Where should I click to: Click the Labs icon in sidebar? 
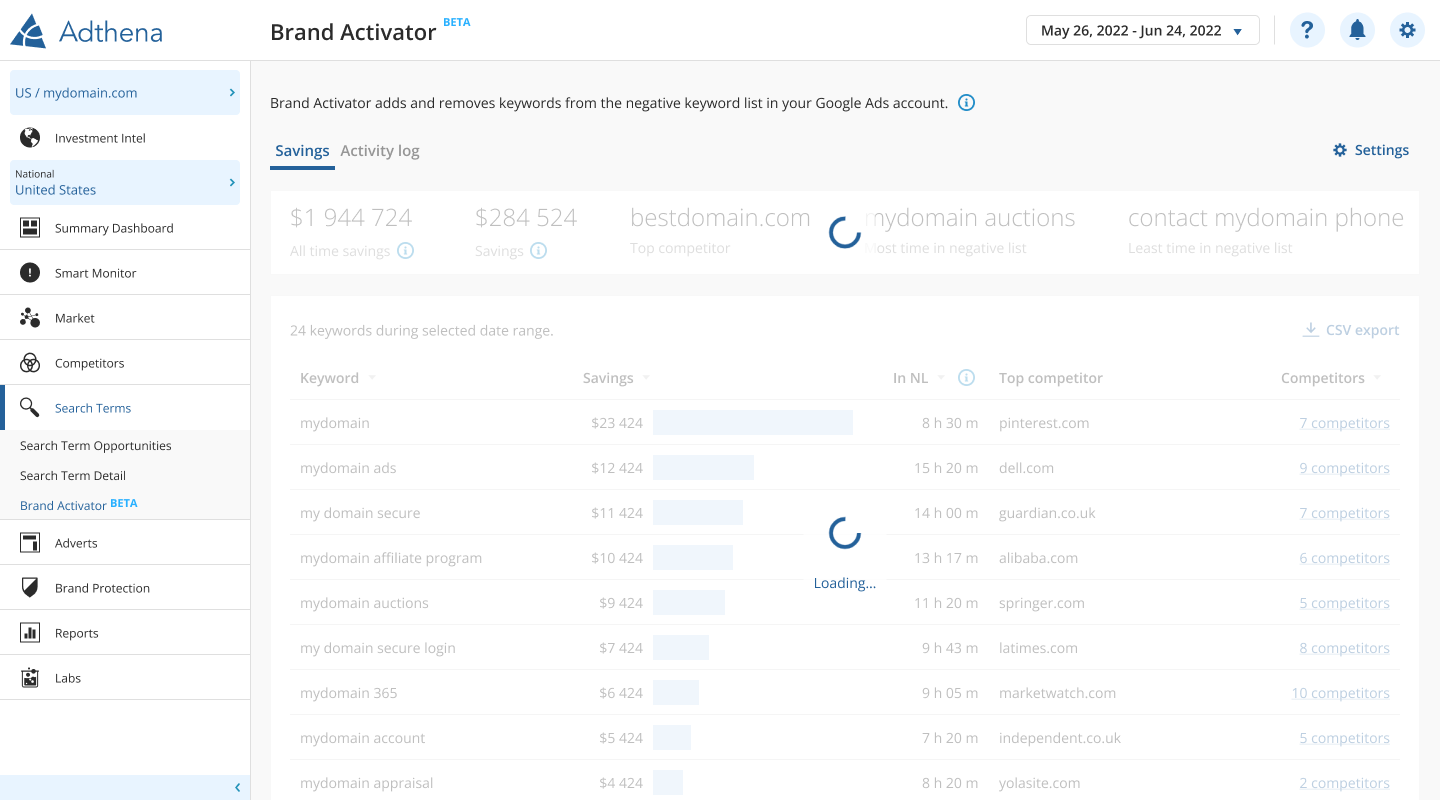point(30,678)
